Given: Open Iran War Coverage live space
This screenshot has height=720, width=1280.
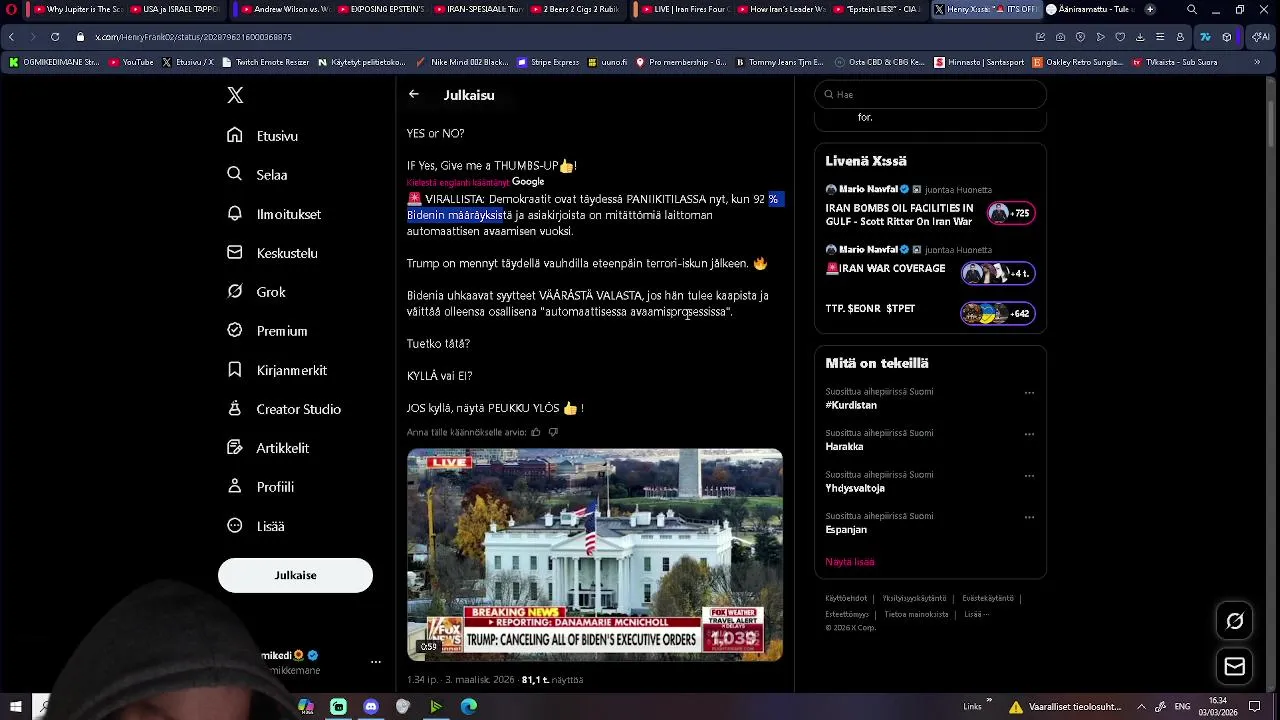Looking at the screenshot, I should click(x=930, y=263).
